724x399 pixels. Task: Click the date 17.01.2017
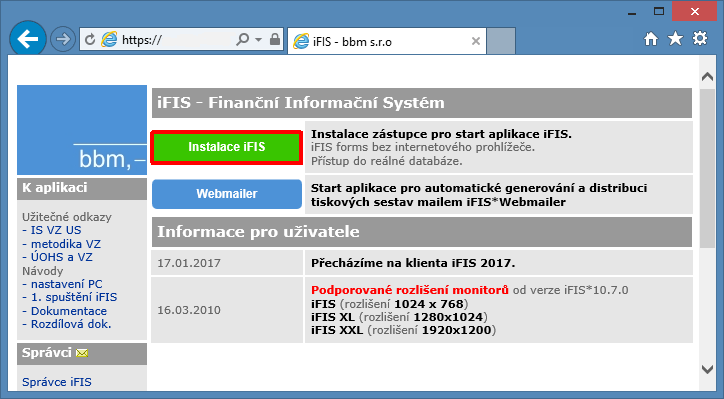click(189, 263)
